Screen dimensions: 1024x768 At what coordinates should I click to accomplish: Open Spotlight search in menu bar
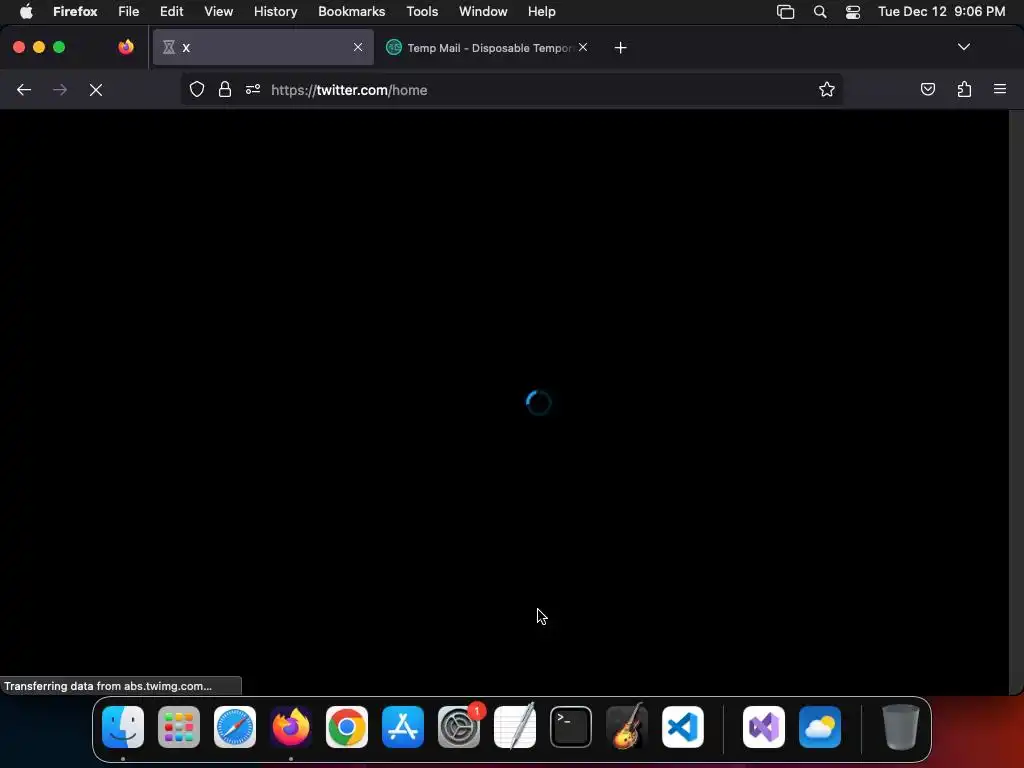click(820, 11)
